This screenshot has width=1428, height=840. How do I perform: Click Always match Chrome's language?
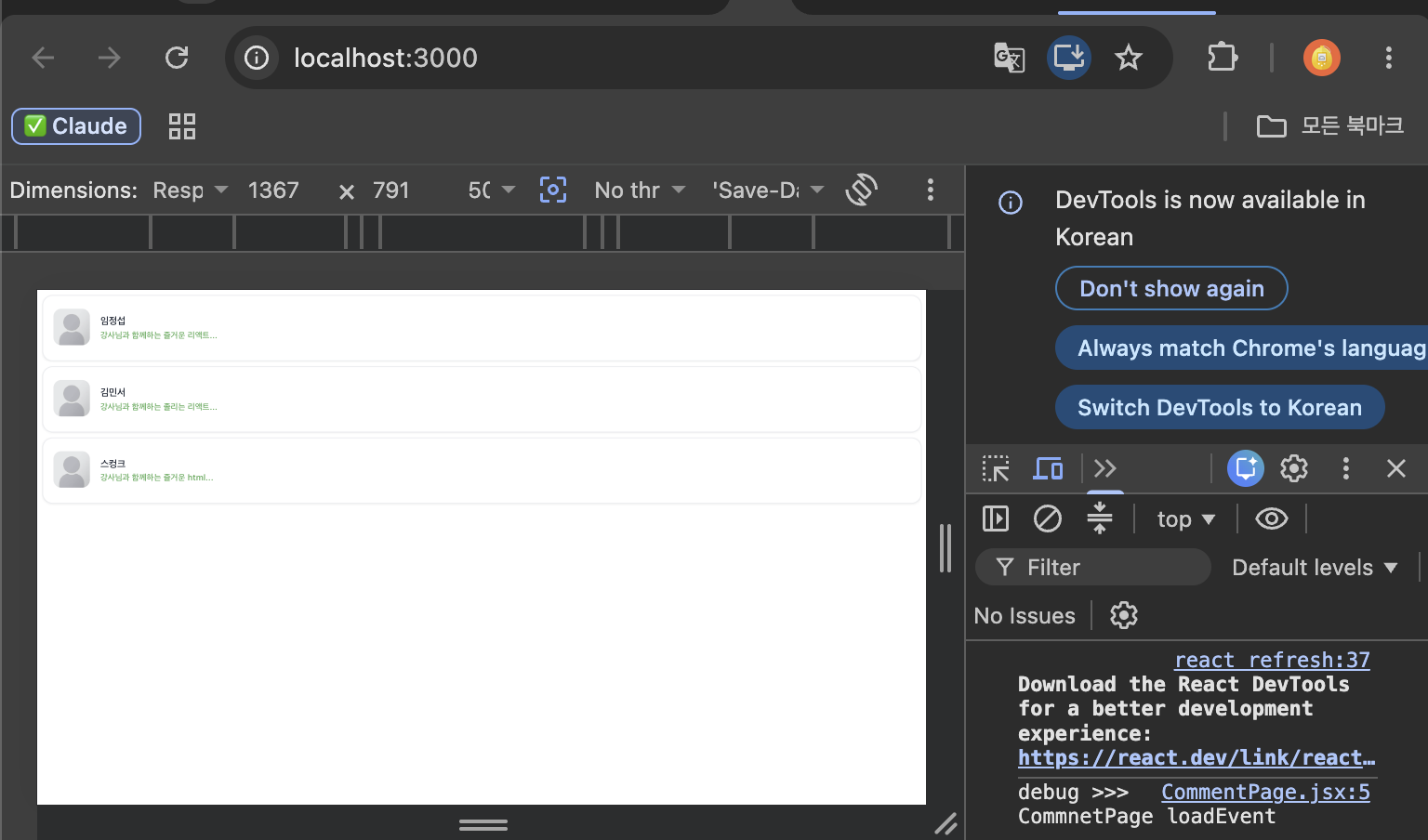click(1242, 348)
